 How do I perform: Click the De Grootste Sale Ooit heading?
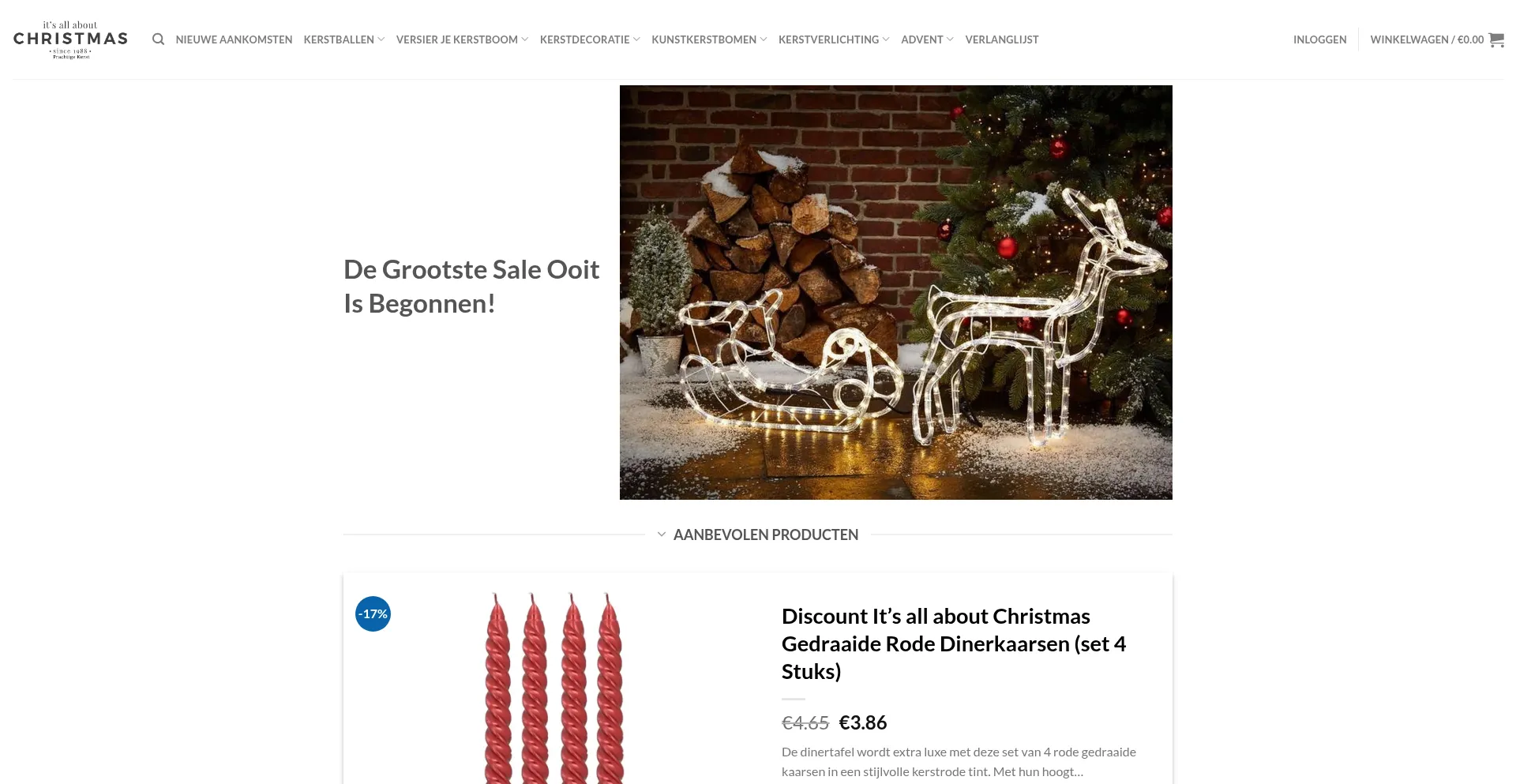coord(471,286)
